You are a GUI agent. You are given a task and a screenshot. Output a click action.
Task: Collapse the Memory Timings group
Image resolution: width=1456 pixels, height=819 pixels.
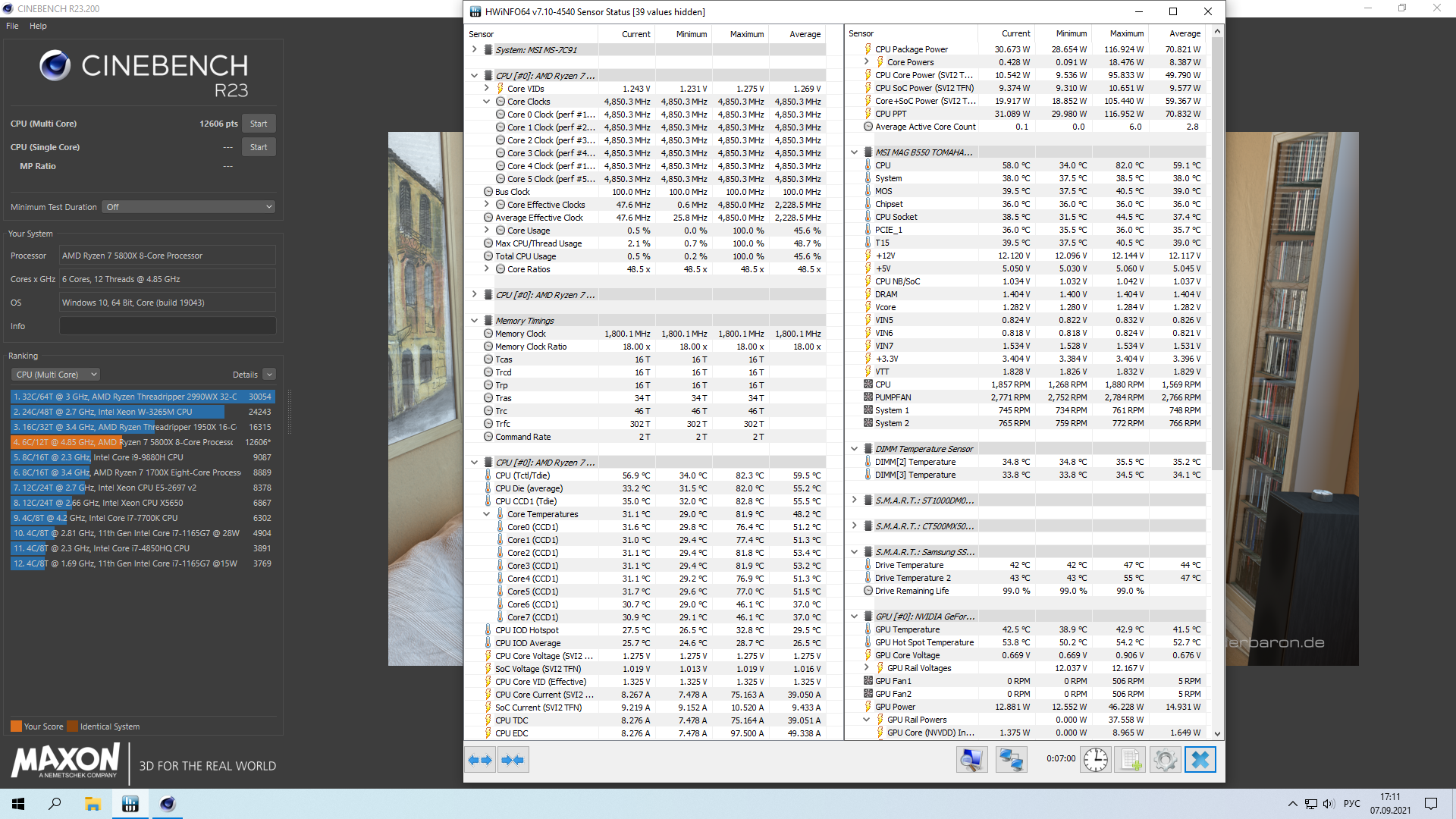click(475, 321)
